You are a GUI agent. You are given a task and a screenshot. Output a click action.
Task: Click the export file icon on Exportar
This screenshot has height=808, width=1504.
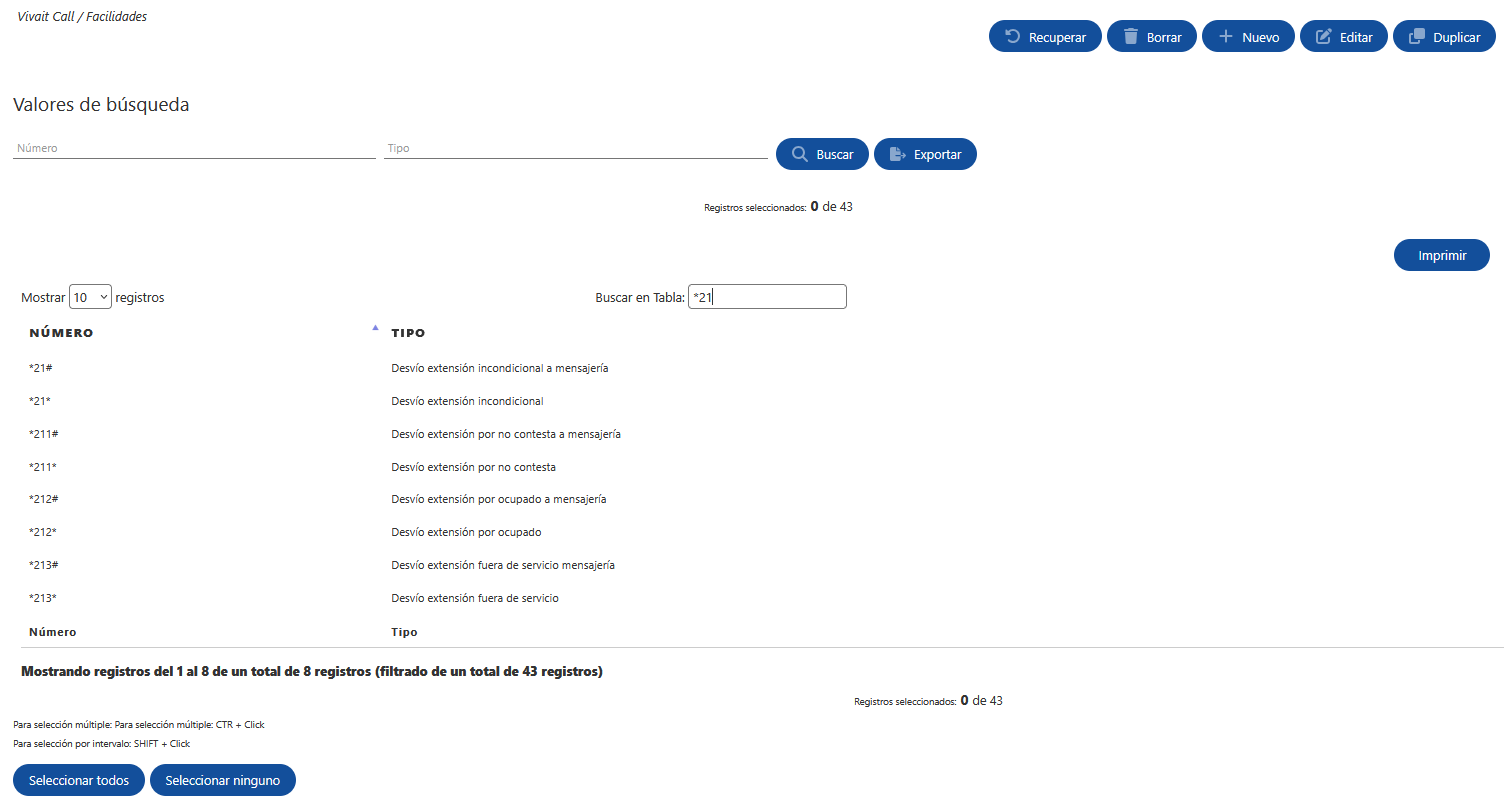coord(897,154)
